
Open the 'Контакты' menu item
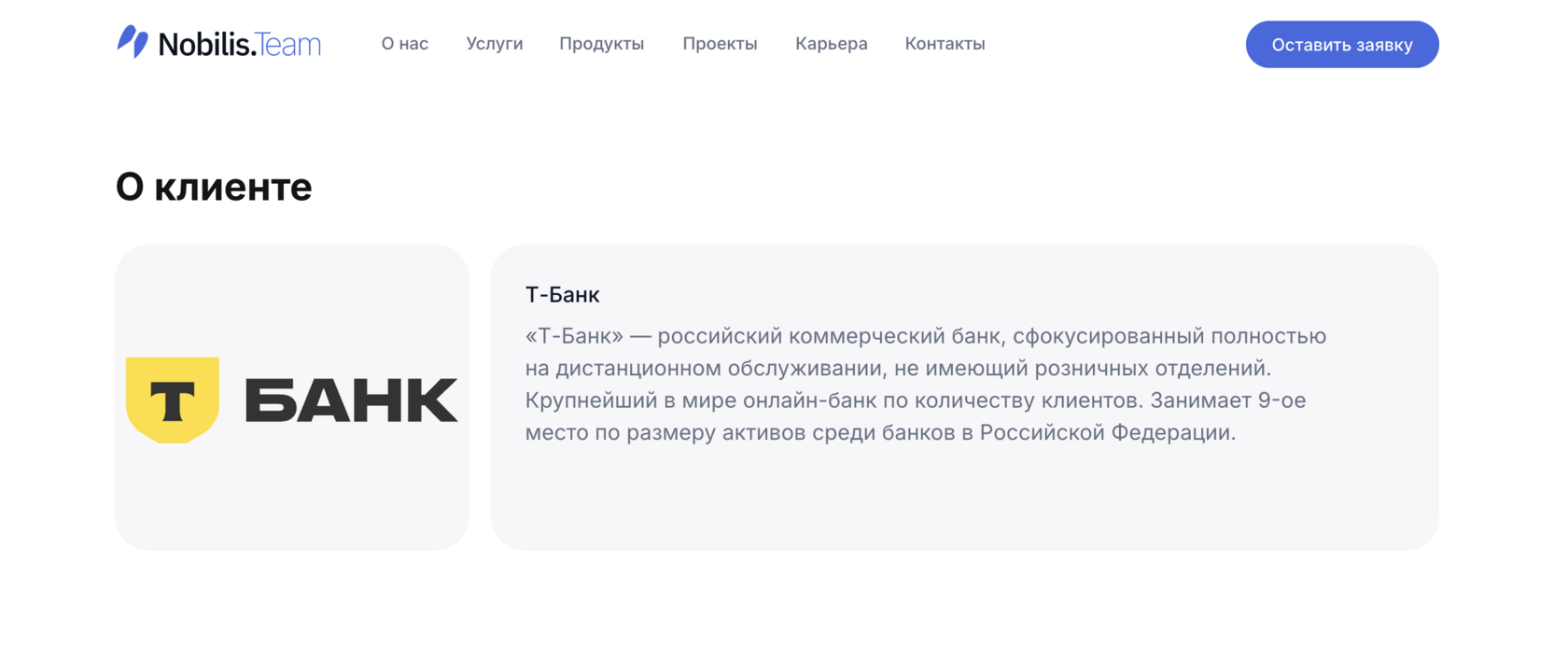pos(945,43)
